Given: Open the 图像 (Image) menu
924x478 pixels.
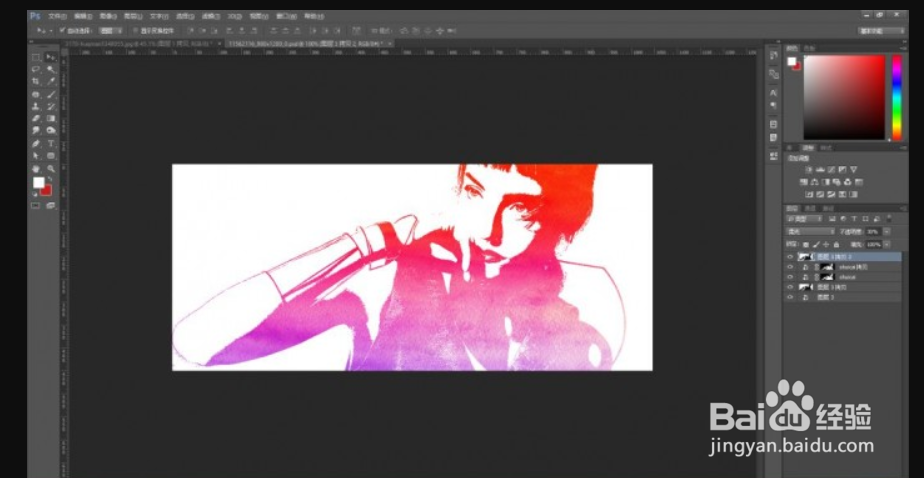Looking at the screenshot, I should (x=108, y=16).
